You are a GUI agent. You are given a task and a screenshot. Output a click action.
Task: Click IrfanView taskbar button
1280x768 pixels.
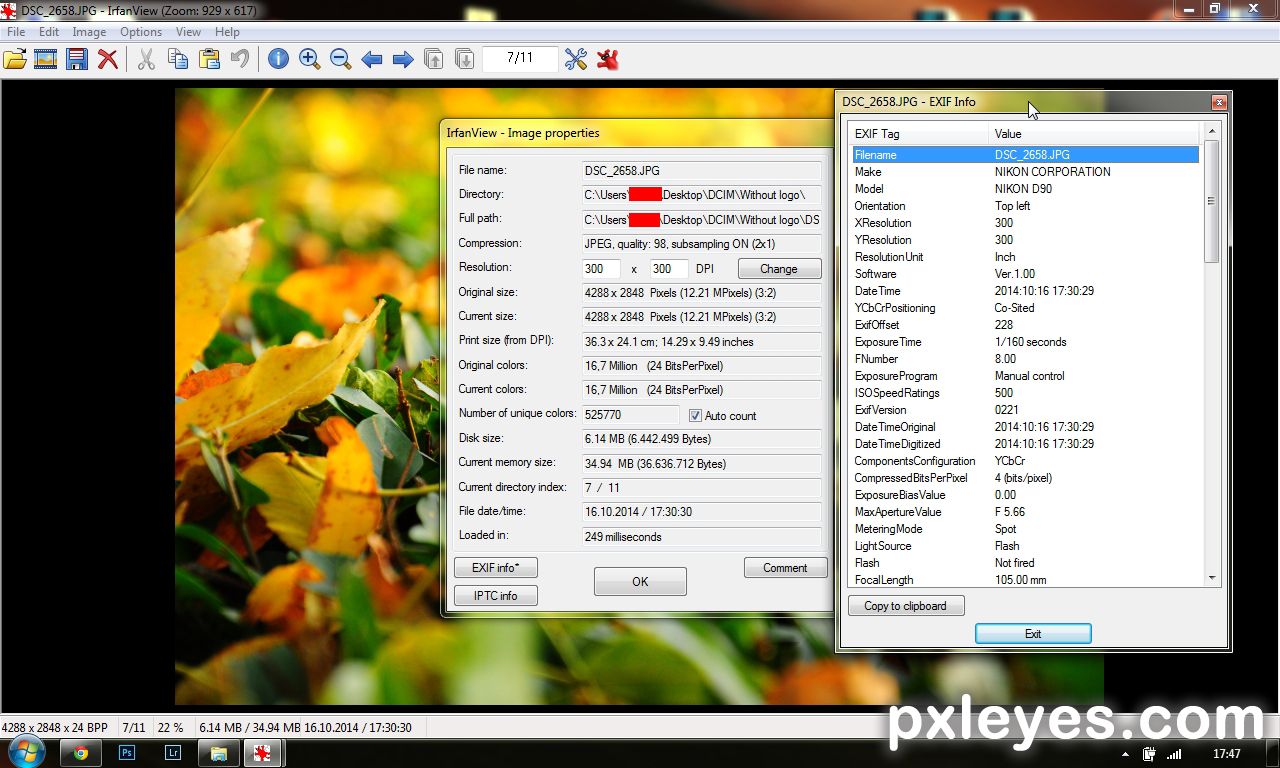(x=263, y=753)
